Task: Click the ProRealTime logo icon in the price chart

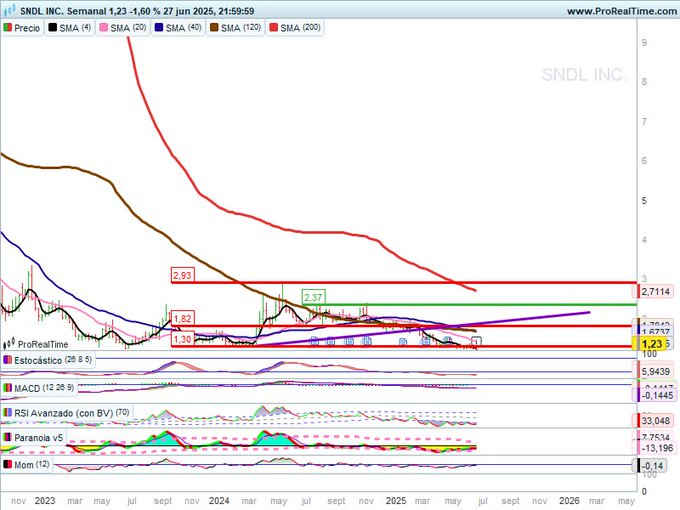Action: click(9, 343)
